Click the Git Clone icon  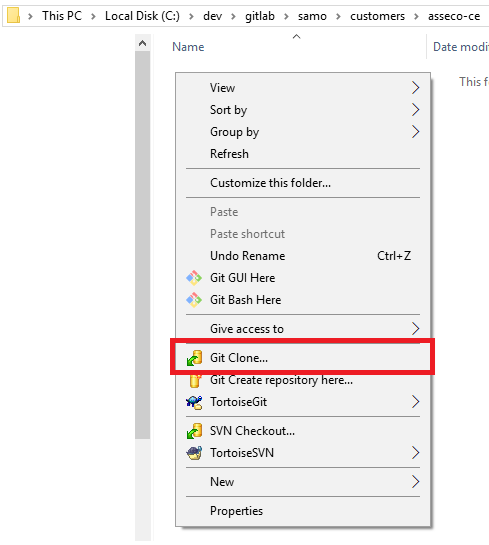194,358
